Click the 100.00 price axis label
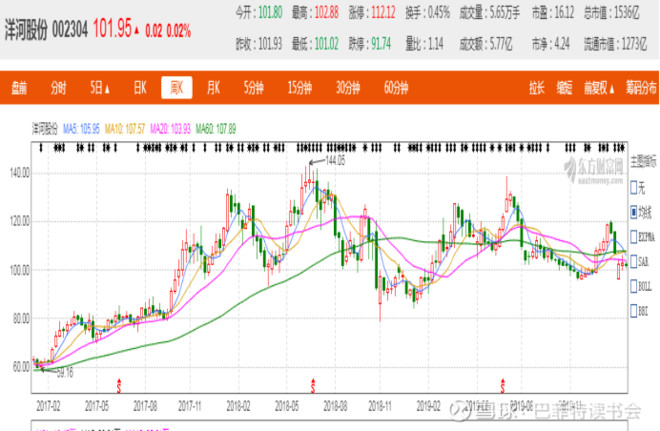The image size is (660, 431). pos(20,270)
